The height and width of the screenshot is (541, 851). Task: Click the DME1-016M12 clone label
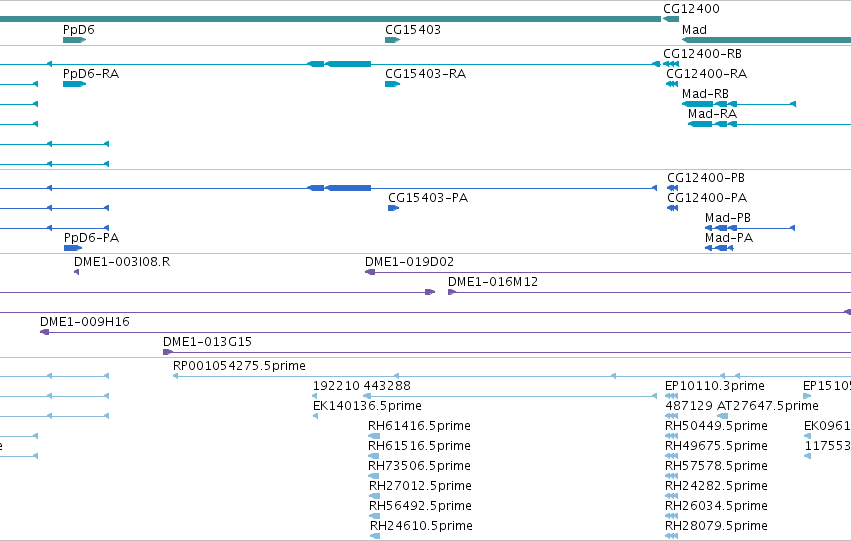pyautogui.click(x=493, y=282)
